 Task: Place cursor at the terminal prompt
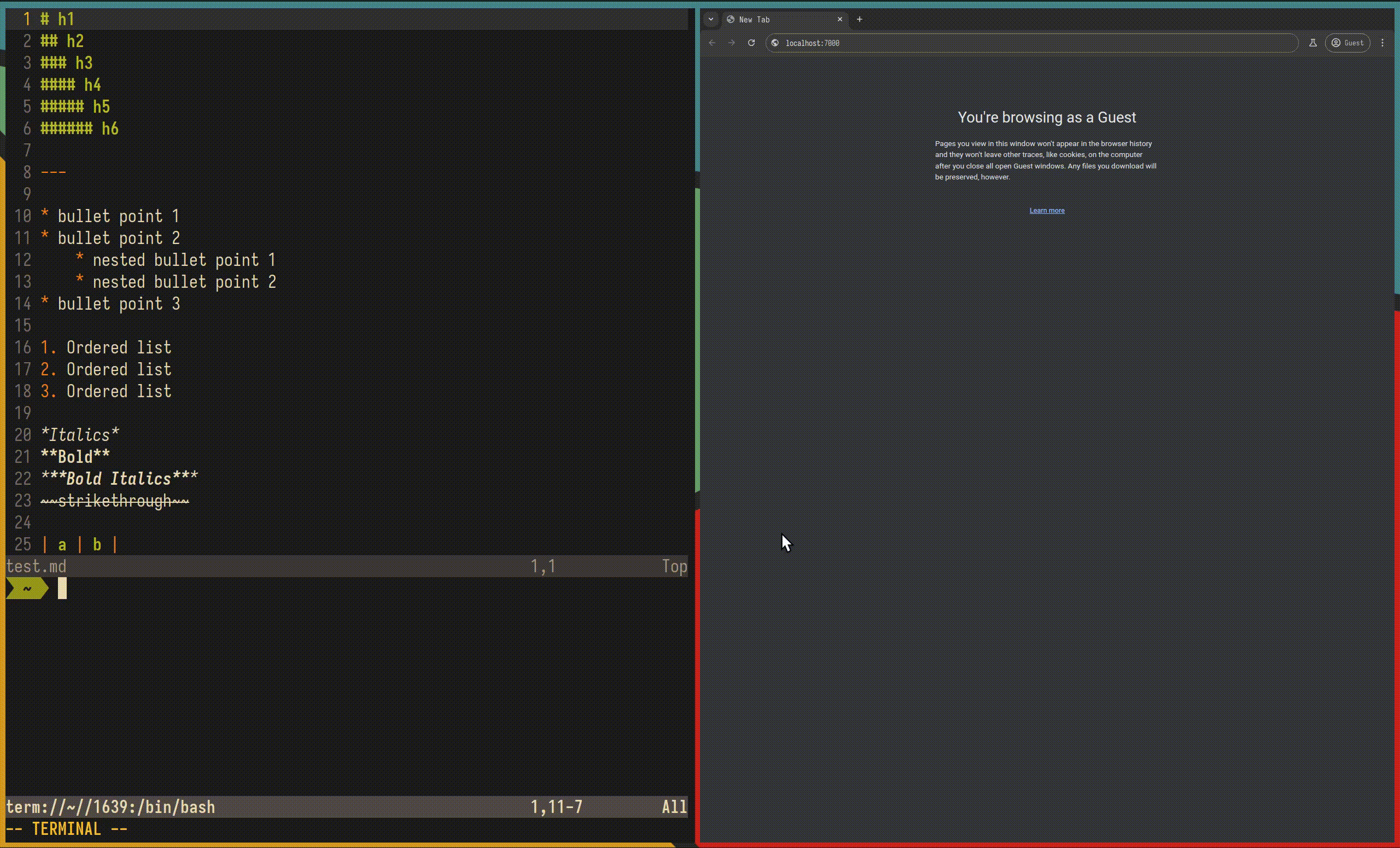point(62,588)
